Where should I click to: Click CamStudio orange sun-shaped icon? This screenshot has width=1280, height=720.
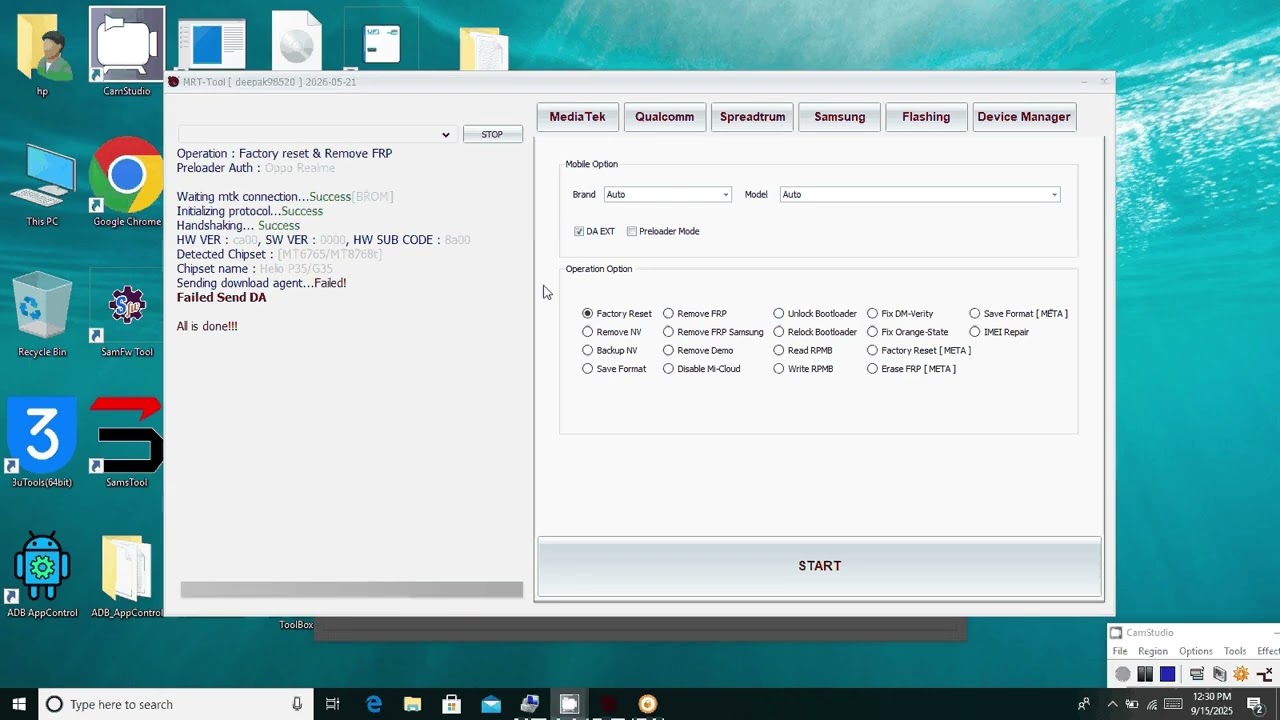[1241, 674]
